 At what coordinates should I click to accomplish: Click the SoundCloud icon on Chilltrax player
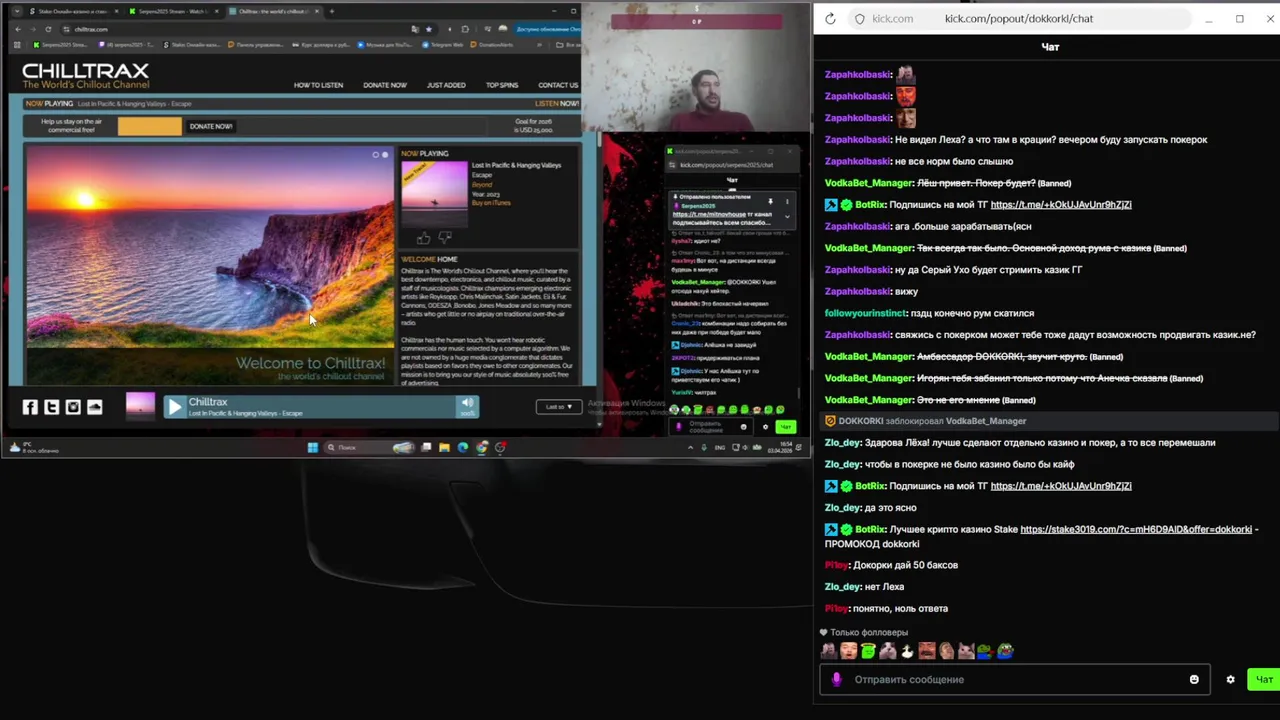[x=95, y=407]
